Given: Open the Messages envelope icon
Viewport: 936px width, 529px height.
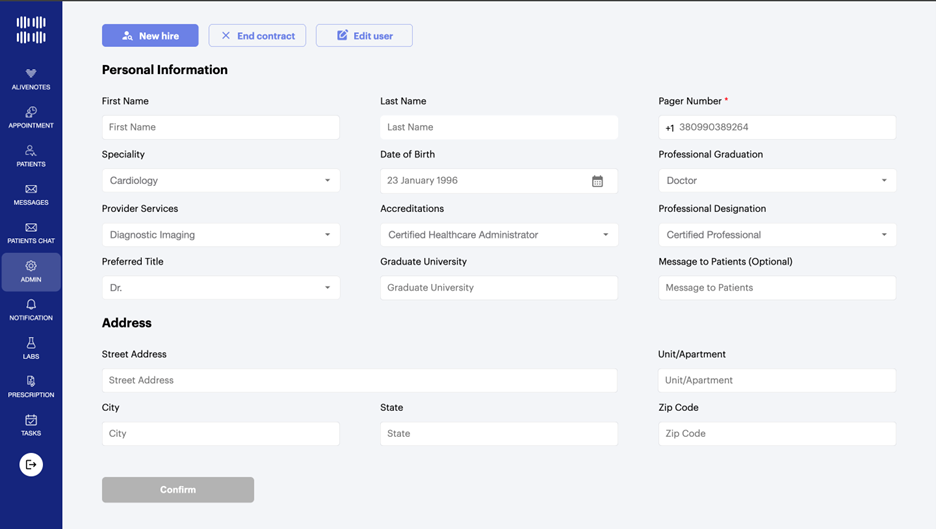Looking at the screenshot, I should [31, 190].
